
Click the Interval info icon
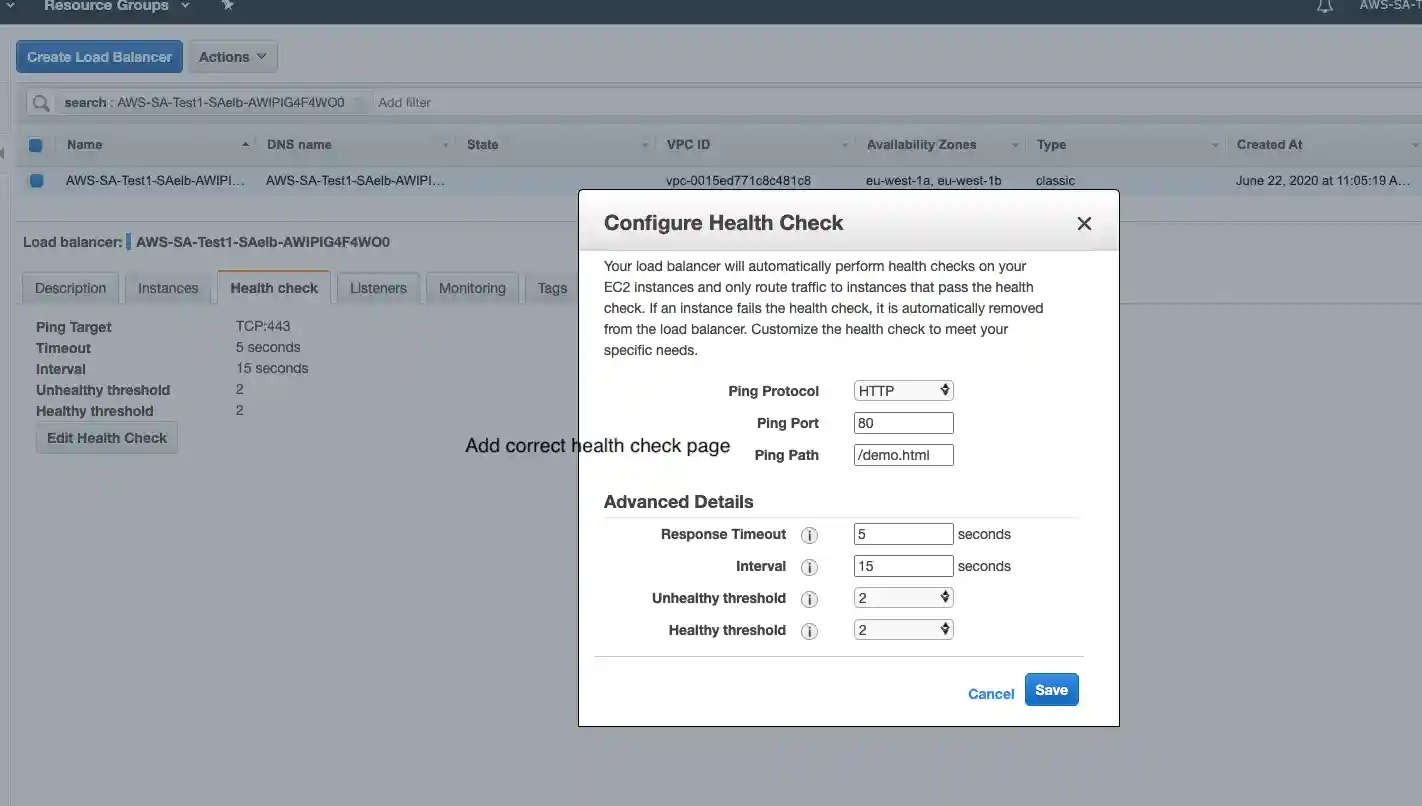pyautogui.click(x=810, y=567)
